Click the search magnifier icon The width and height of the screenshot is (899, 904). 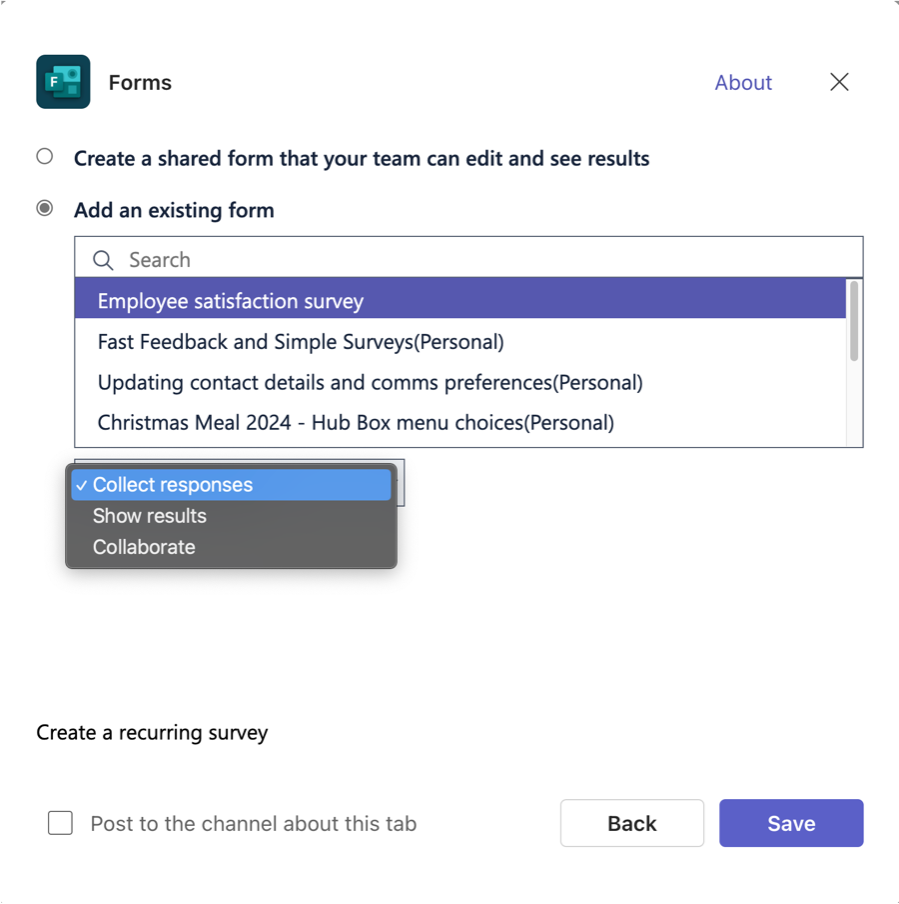pyautogui.click(x=101, y=259)
